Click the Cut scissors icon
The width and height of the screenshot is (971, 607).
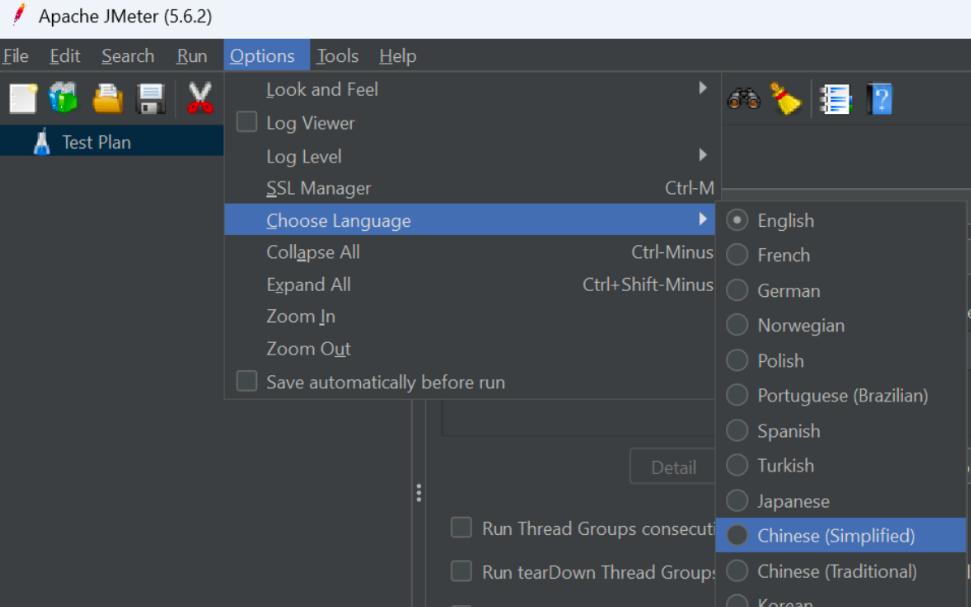pos(200,98)
